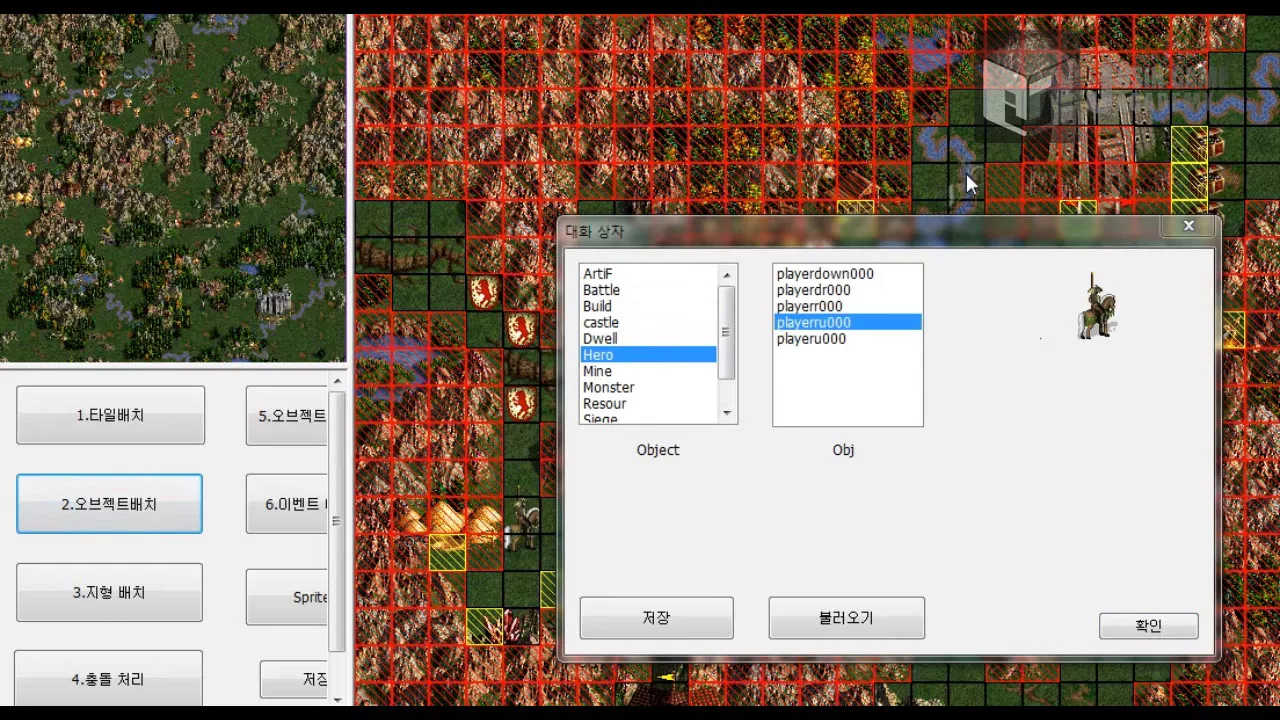The image size is (1280, 720).
Task: Choose playeru000 in the Obj list
Action: (x=848, y=338)
